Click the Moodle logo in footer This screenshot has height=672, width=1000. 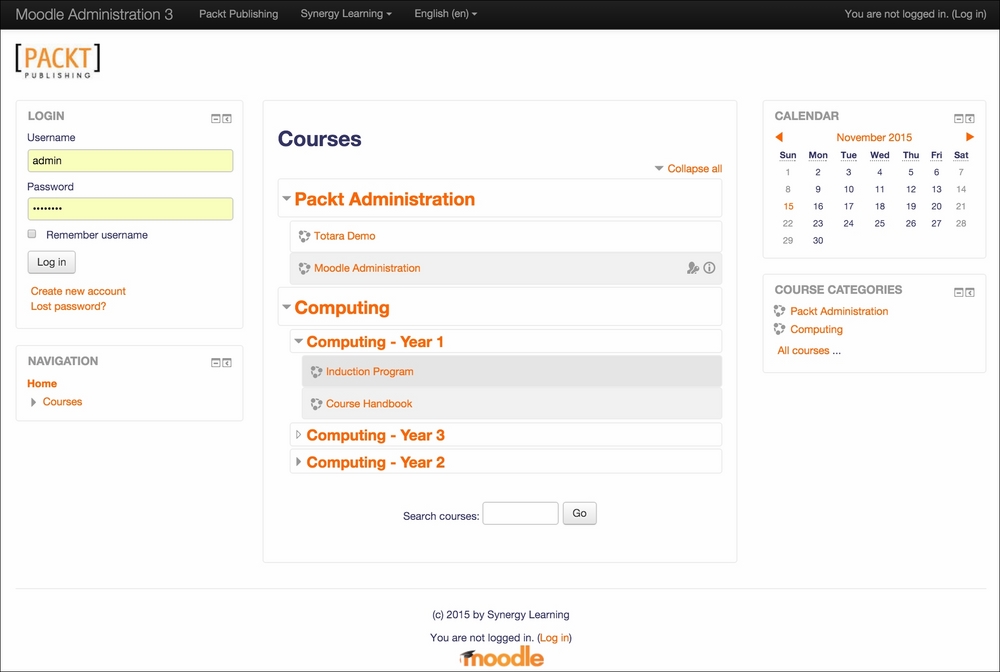501,657
